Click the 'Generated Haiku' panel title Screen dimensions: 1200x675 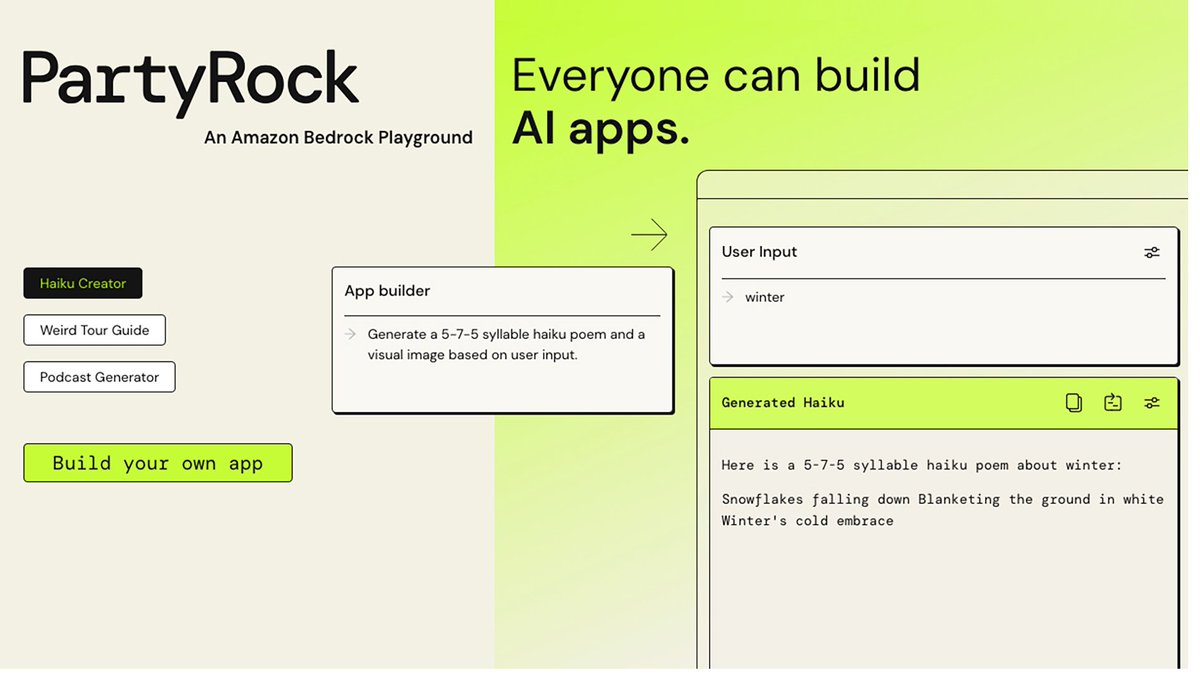pos(783,402)
